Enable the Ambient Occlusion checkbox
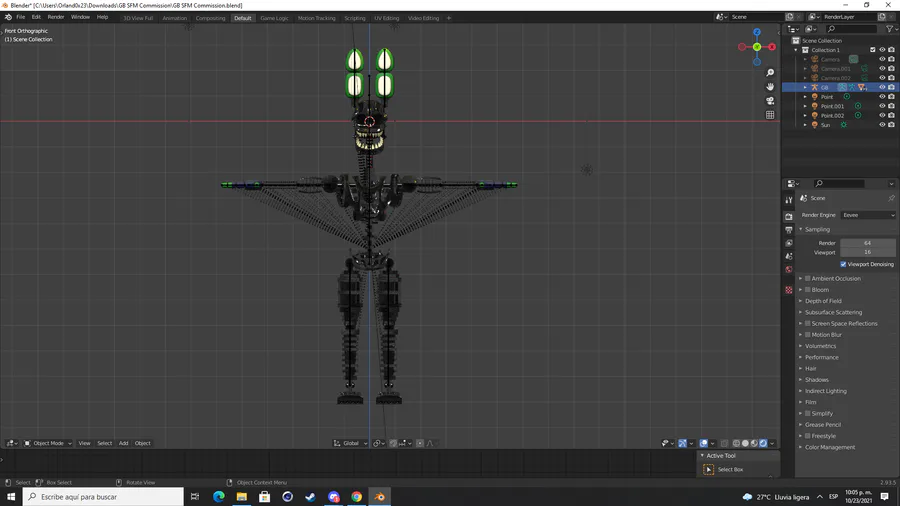 coord(808,278)
